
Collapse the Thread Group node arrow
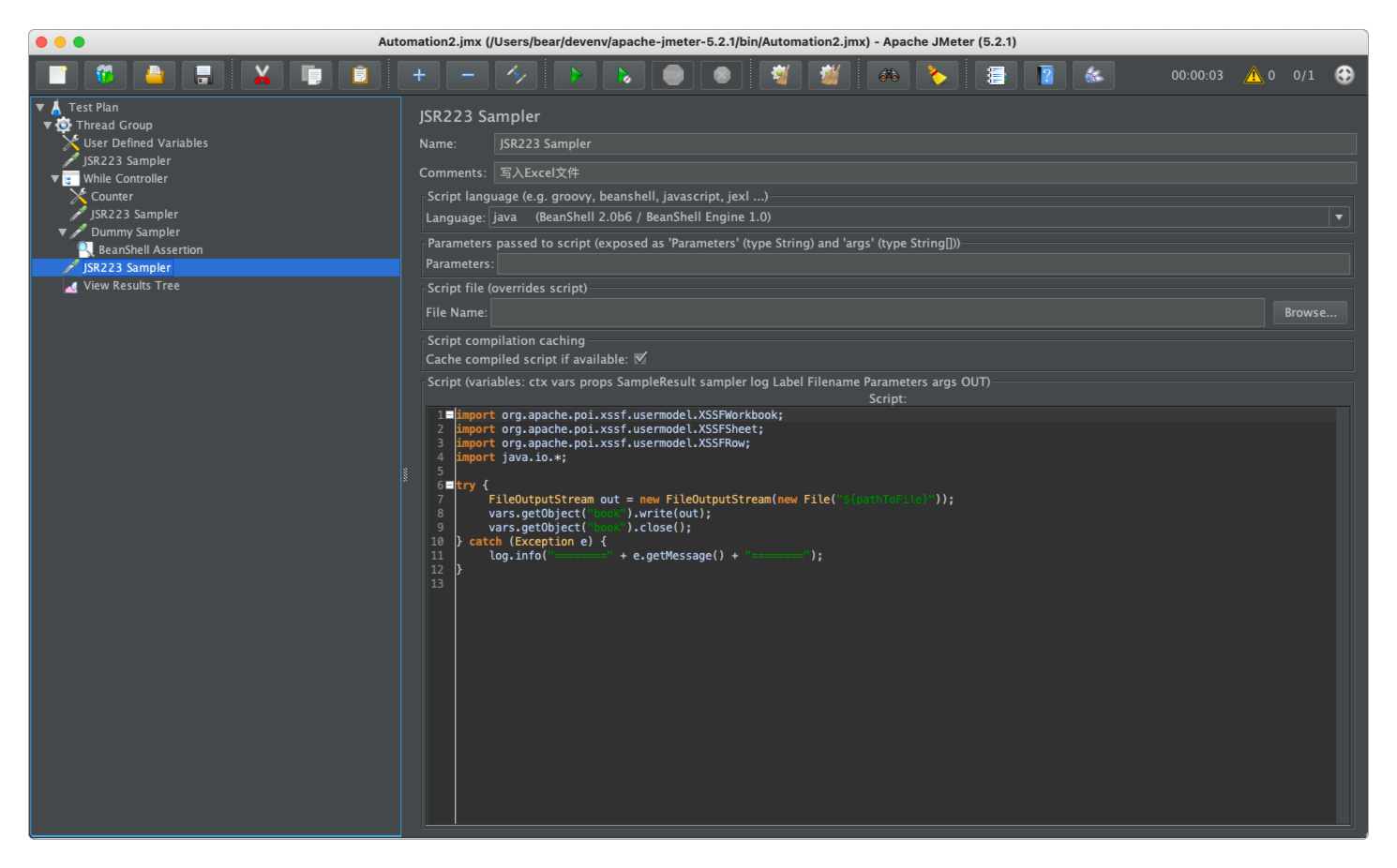click(x=48, y=126)
